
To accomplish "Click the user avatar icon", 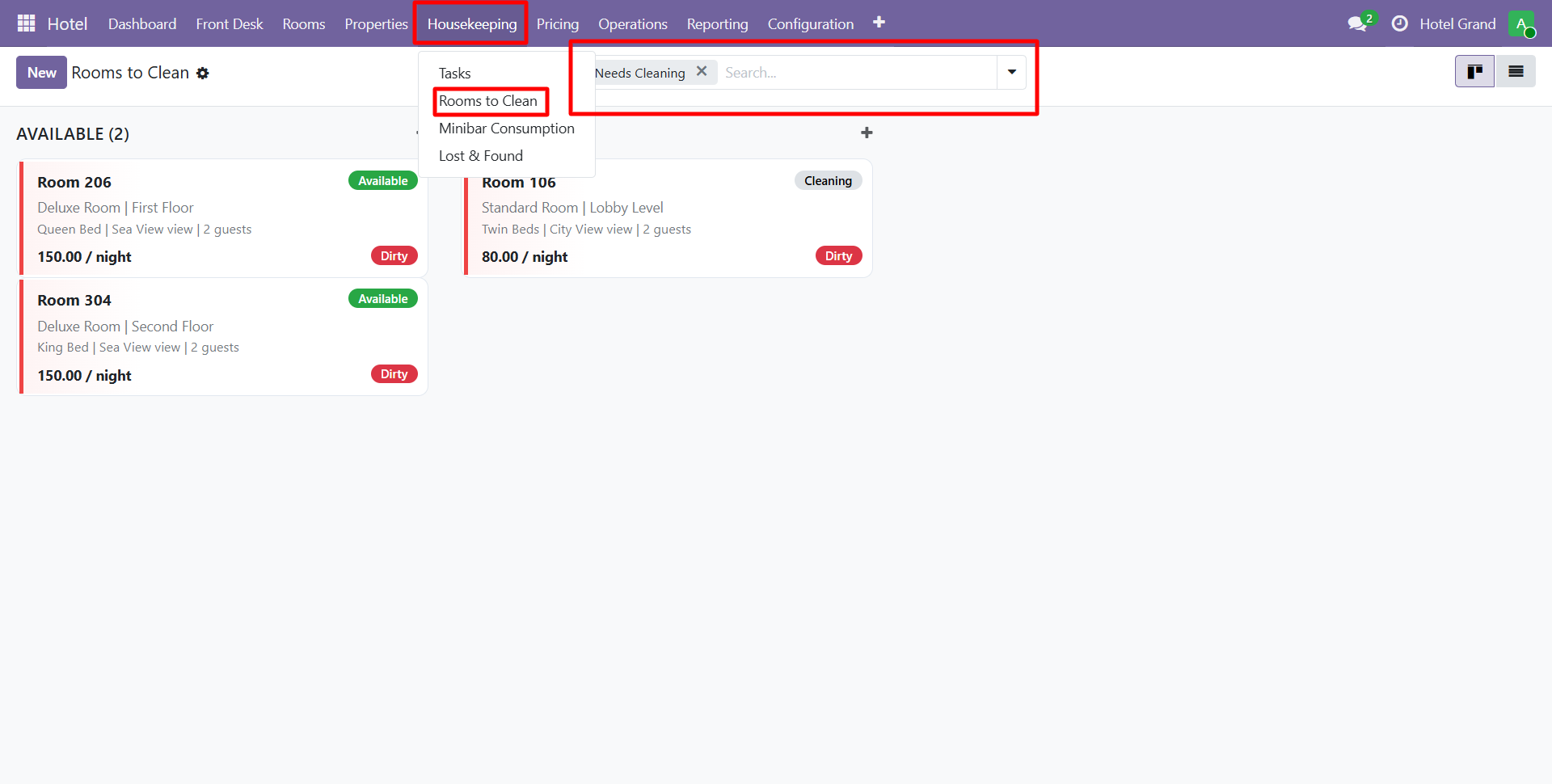I will point(1520,24).
